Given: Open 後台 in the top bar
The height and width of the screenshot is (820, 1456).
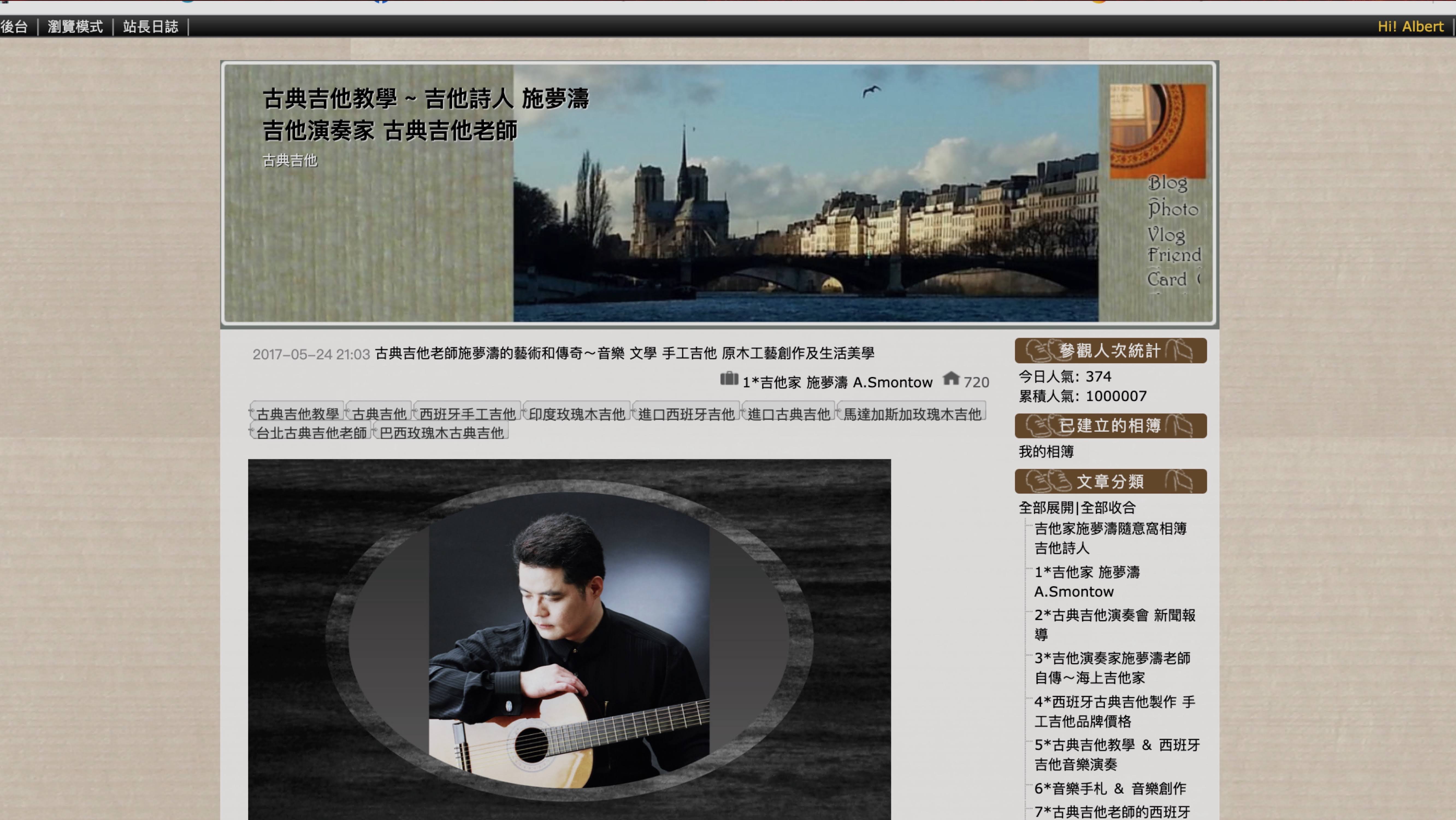Looking at the screenshot, I should 14,27.
